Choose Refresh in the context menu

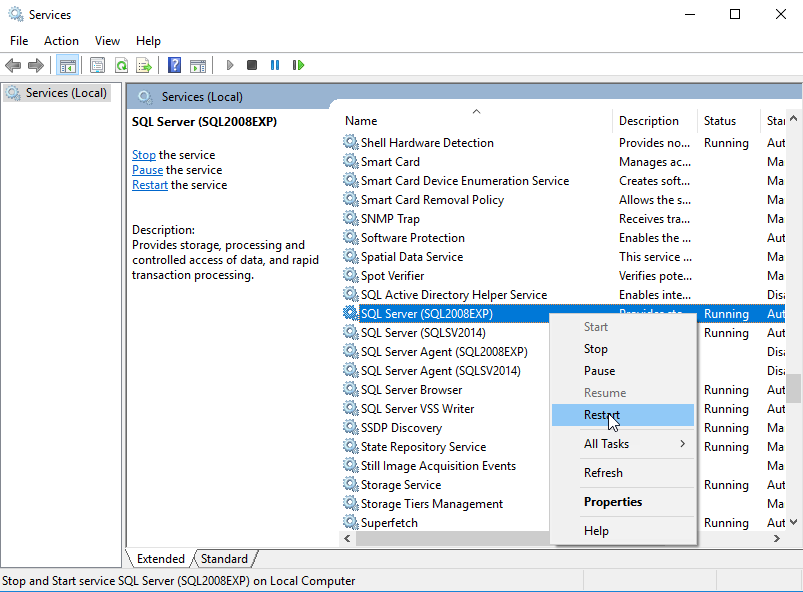pos(623,473)
